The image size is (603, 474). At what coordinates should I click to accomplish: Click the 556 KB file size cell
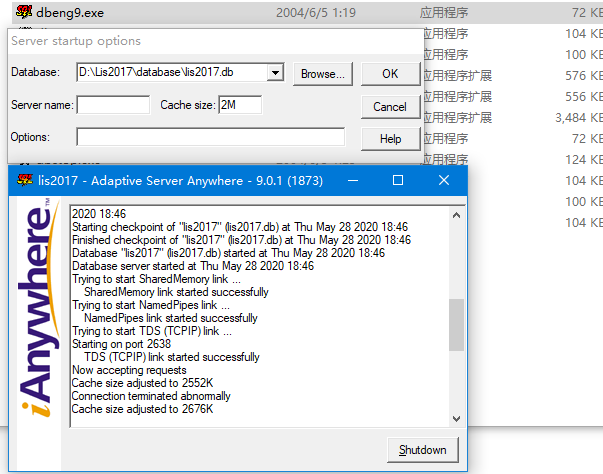pos(584,96)
